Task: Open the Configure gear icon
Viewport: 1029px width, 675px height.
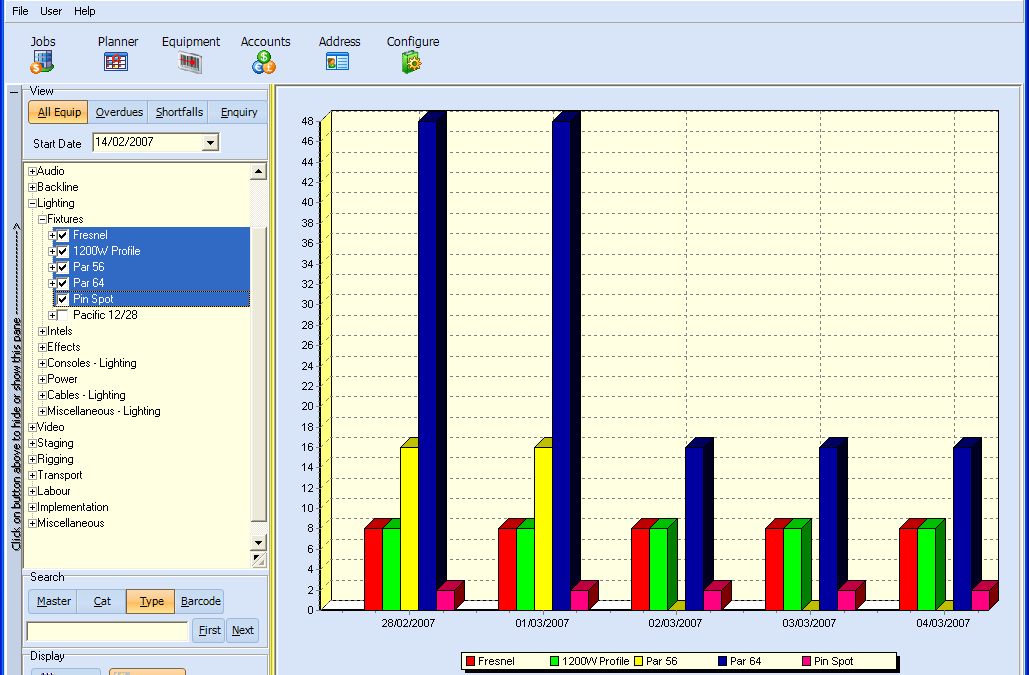Action: pyautogui.click(x=412, y=62)
